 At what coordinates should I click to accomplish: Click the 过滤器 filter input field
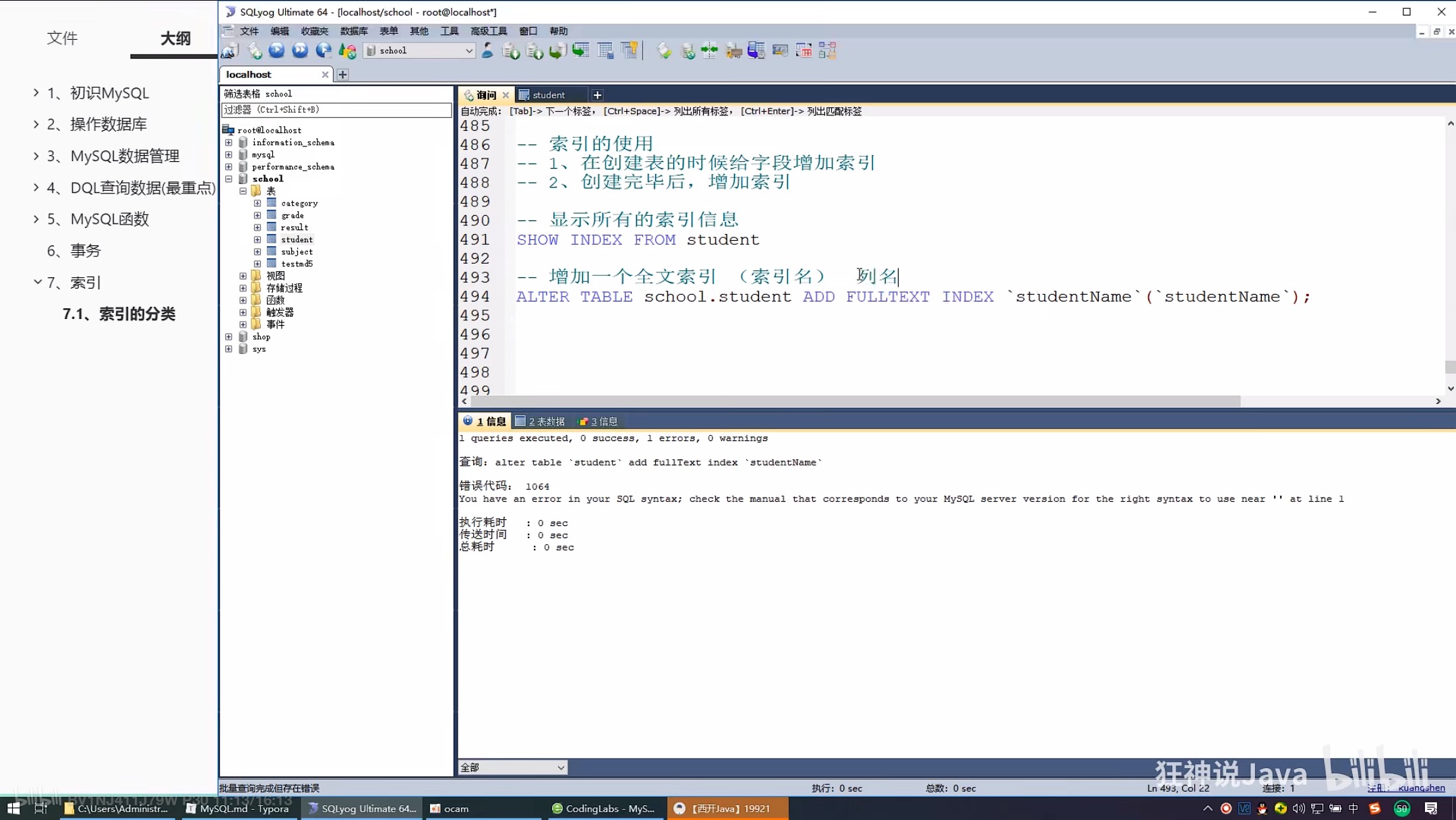(336, 109)
